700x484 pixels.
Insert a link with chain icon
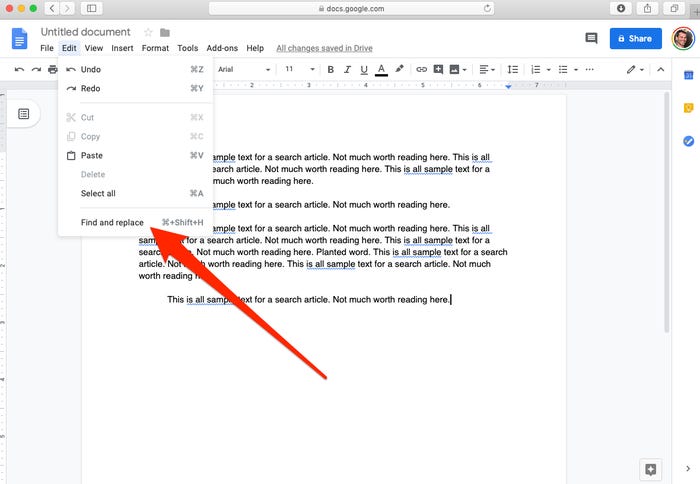pyautogui.click(x=421, y=69)
